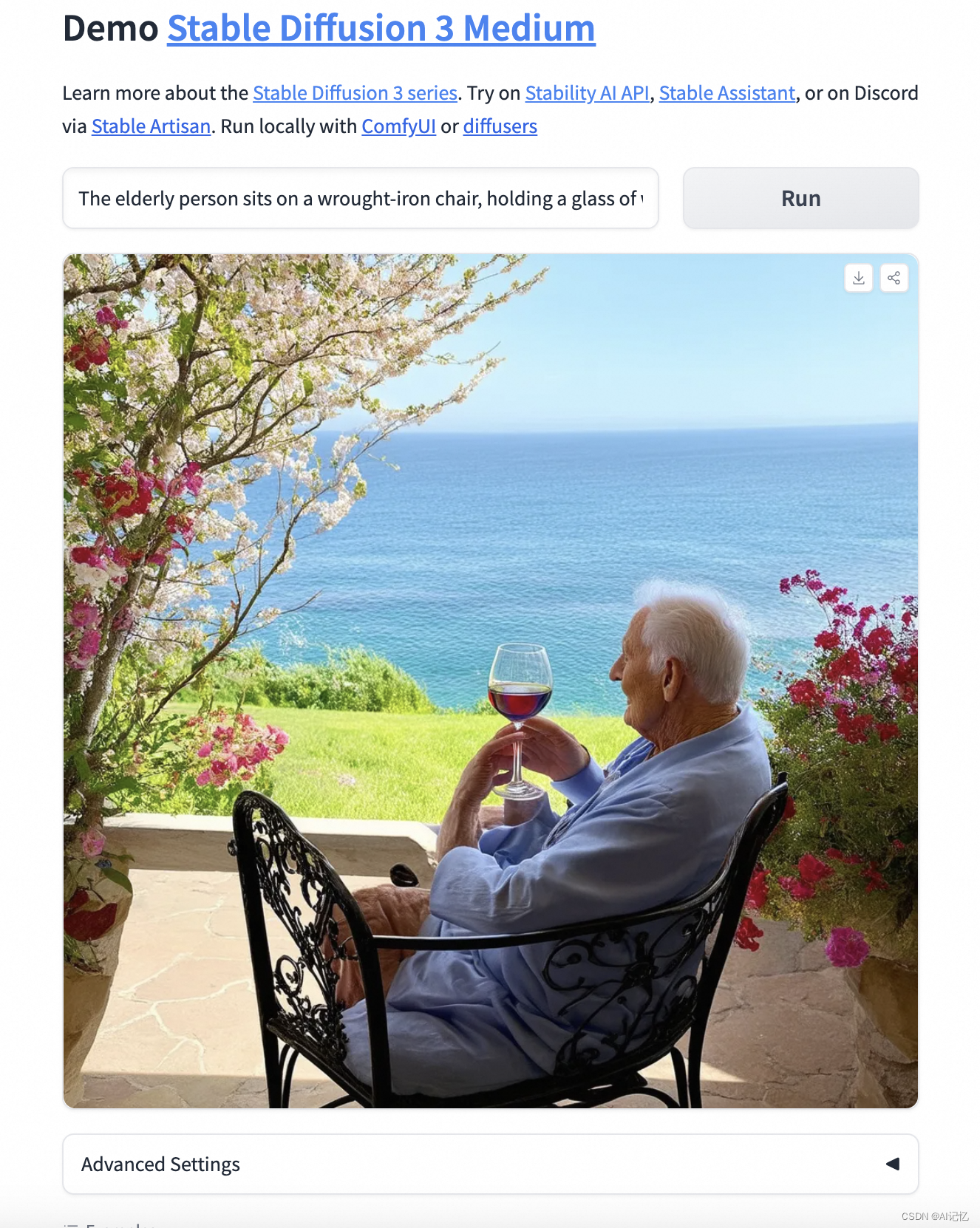
Task: Click the Demo heading word
Action: pos(111,28)
